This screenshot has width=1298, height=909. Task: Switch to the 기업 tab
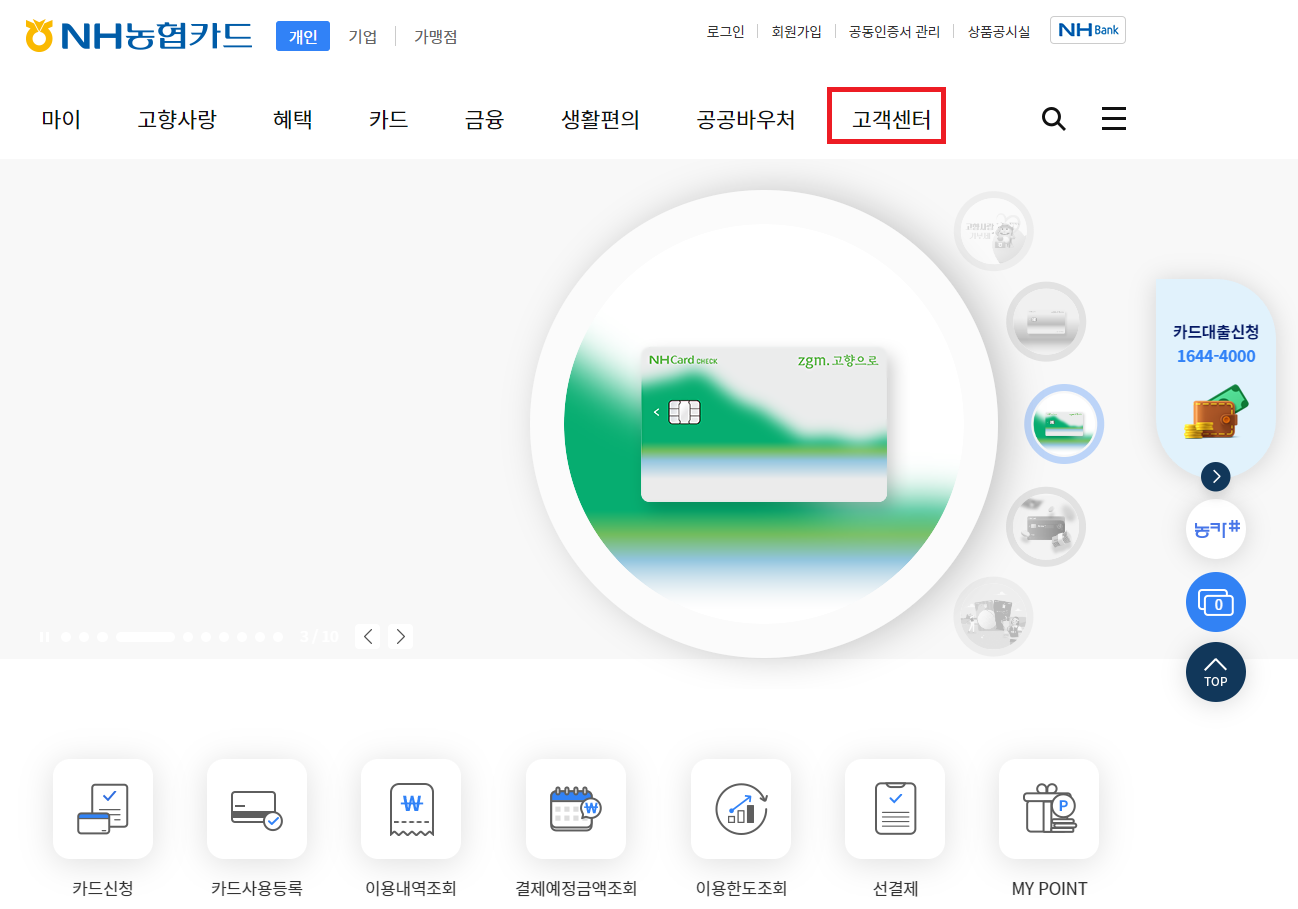363,37
